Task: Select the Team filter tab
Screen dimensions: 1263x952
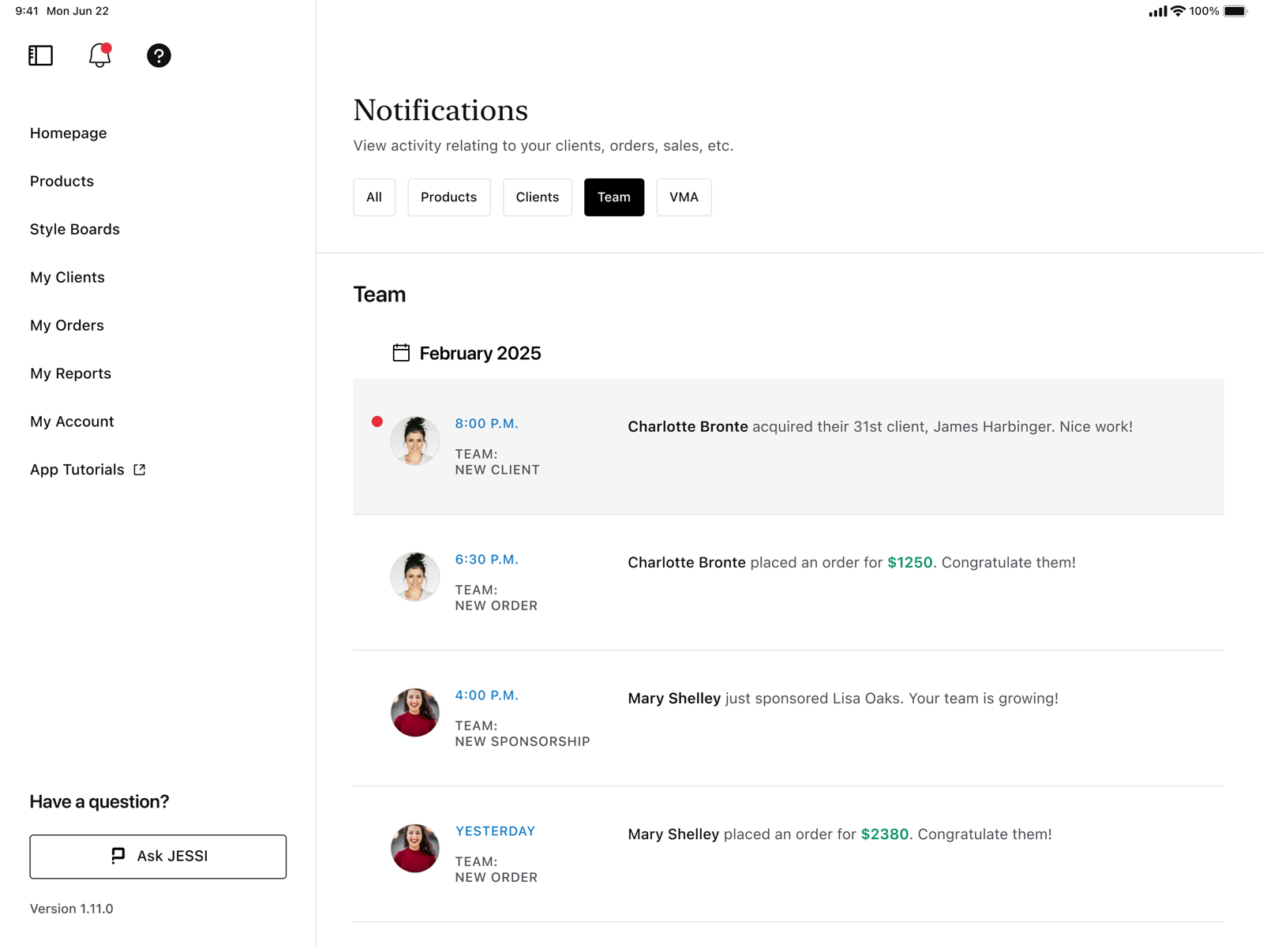Action: pyautogui.click(x=614, y=197)
